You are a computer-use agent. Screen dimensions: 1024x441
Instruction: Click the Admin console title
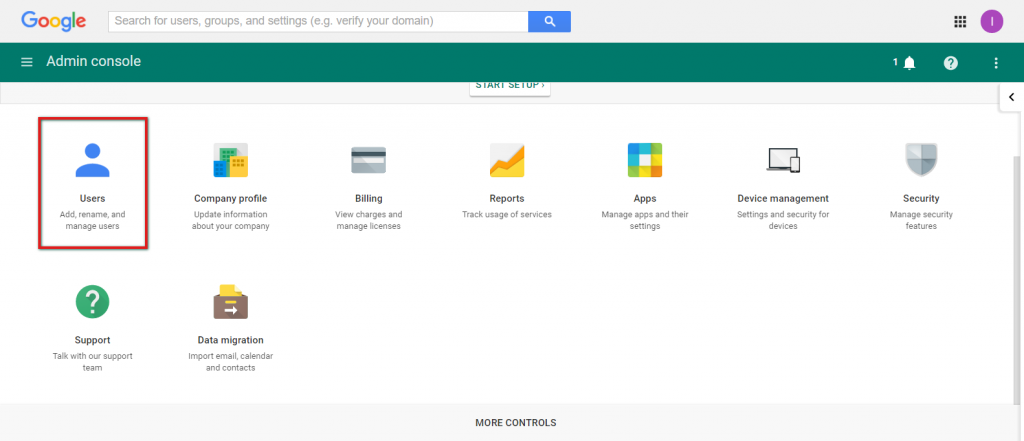tap(93, 61)
